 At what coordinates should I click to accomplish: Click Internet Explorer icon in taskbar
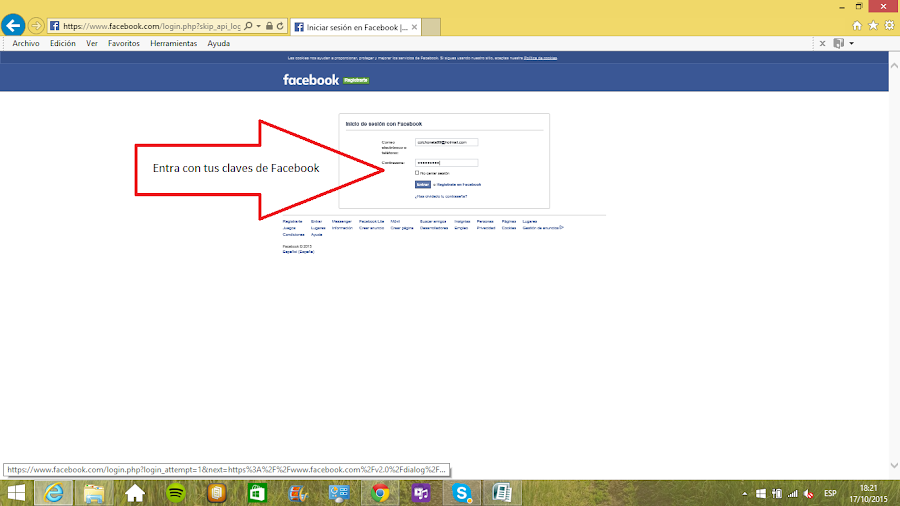click(x=54, y=493)
